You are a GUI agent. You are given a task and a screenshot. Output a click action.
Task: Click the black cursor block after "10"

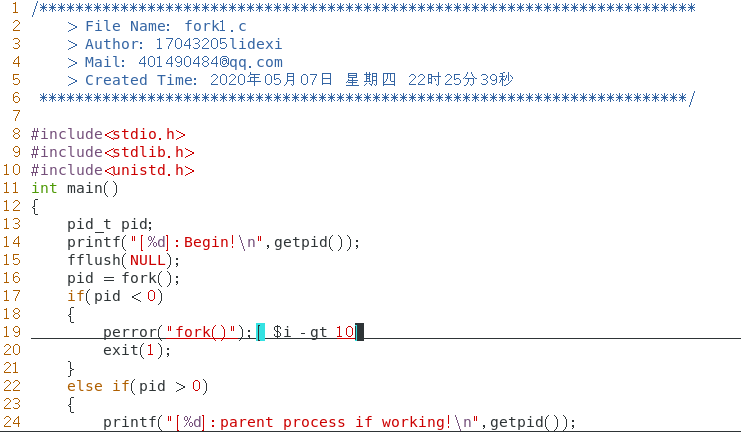pos(359,332)
